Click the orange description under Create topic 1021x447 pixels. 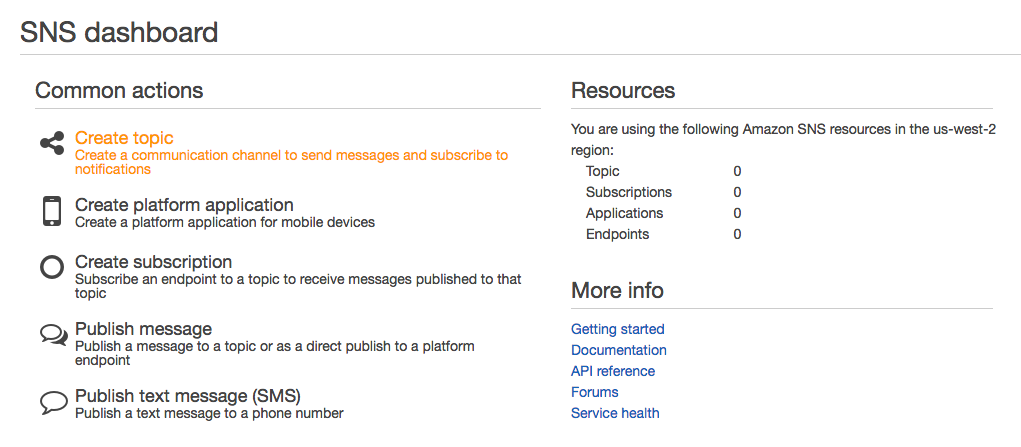point(291,162)
